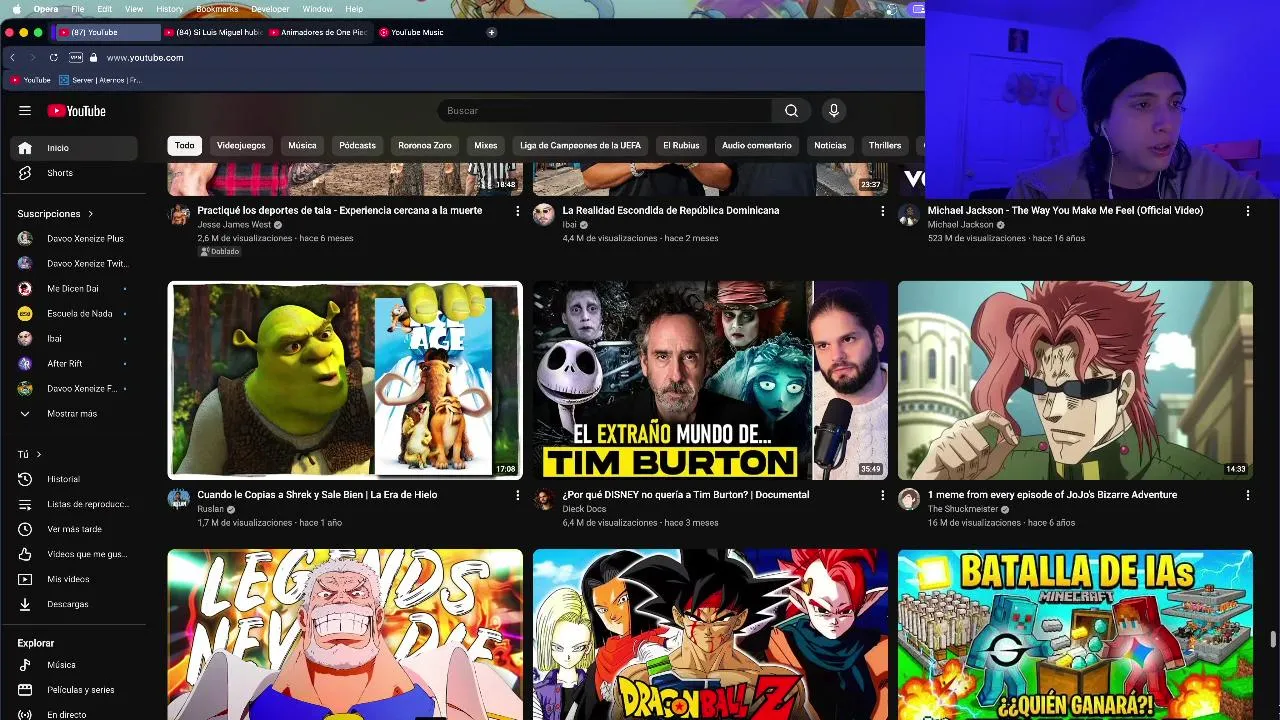The image size is (1280, 720).
Task: Open Escuela de Nada subscription
Action: pyautogui.click(x=74, y=314)
